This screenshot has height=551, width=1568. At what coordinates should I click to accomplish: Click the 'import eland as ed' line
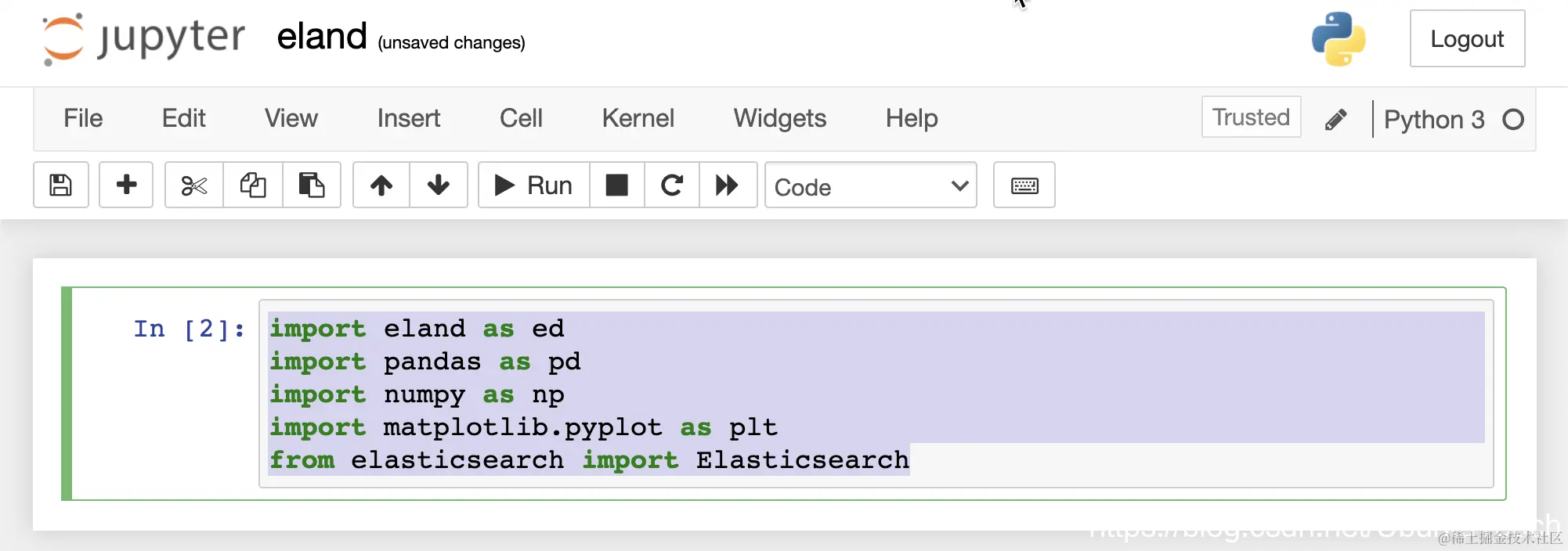[417, 329]
